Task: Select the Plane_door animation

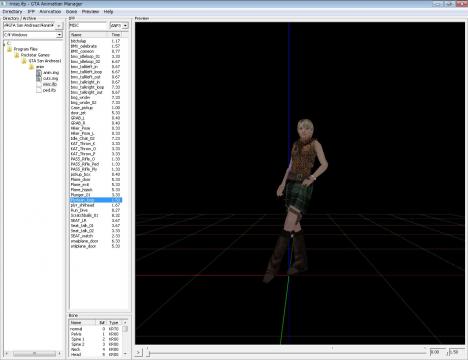Action: click(x=96, y=179)
